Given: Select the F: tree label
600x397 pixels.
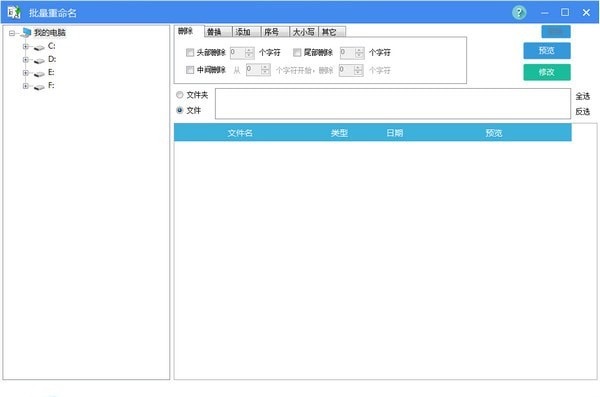Looking at the screenshot, I should 51,85.
